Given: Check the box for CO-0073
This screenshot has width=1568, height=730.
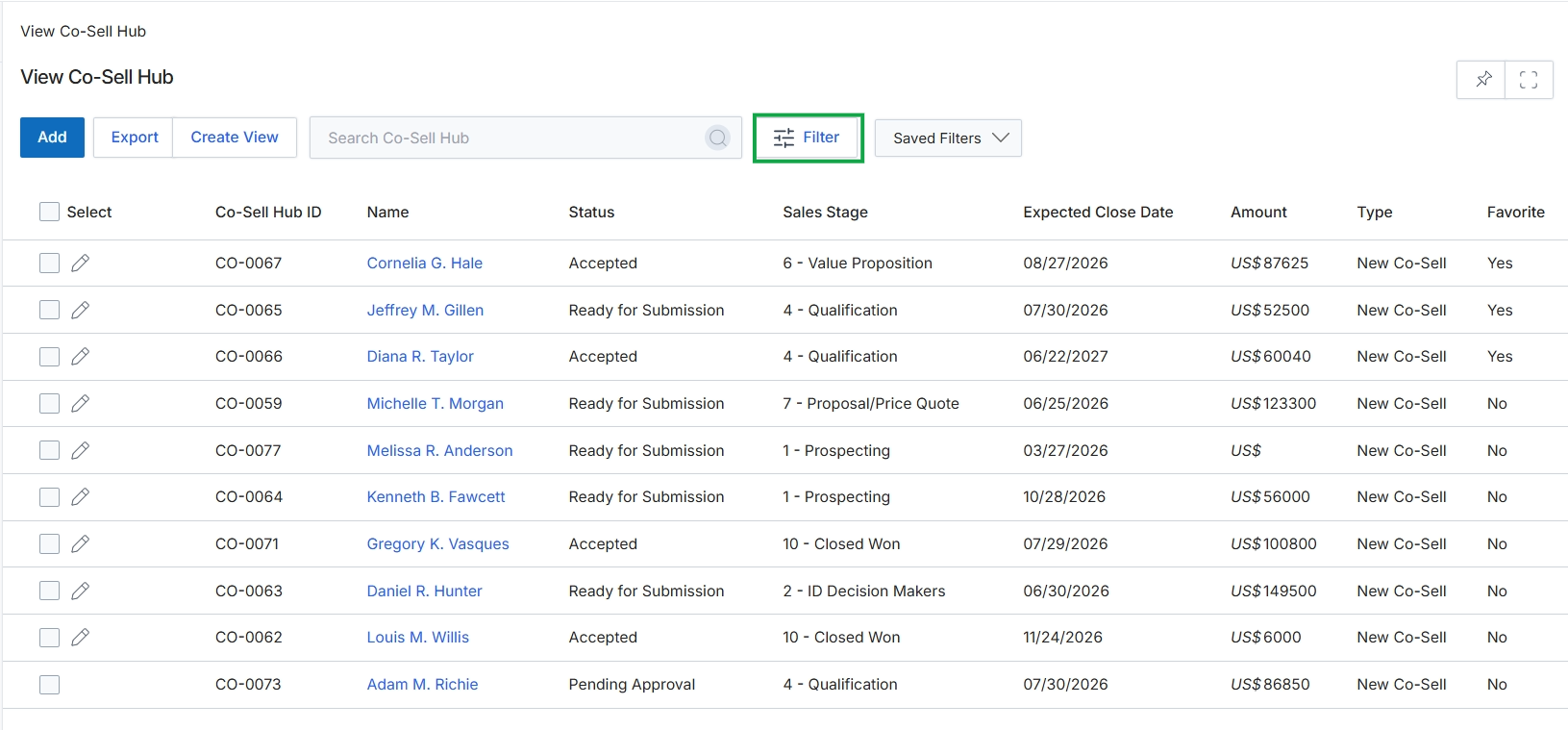Looking at the screenshot, I should (49, 685).
